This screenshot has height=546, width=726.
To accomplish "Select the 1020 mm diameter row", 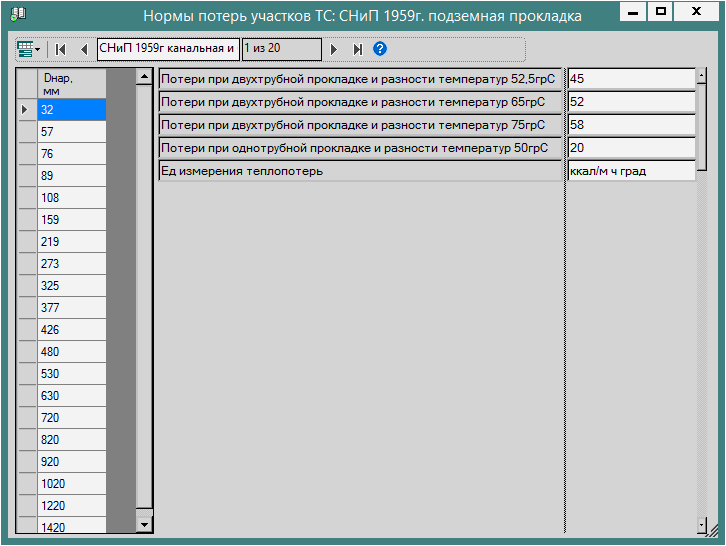I will (x=71, y=484).
